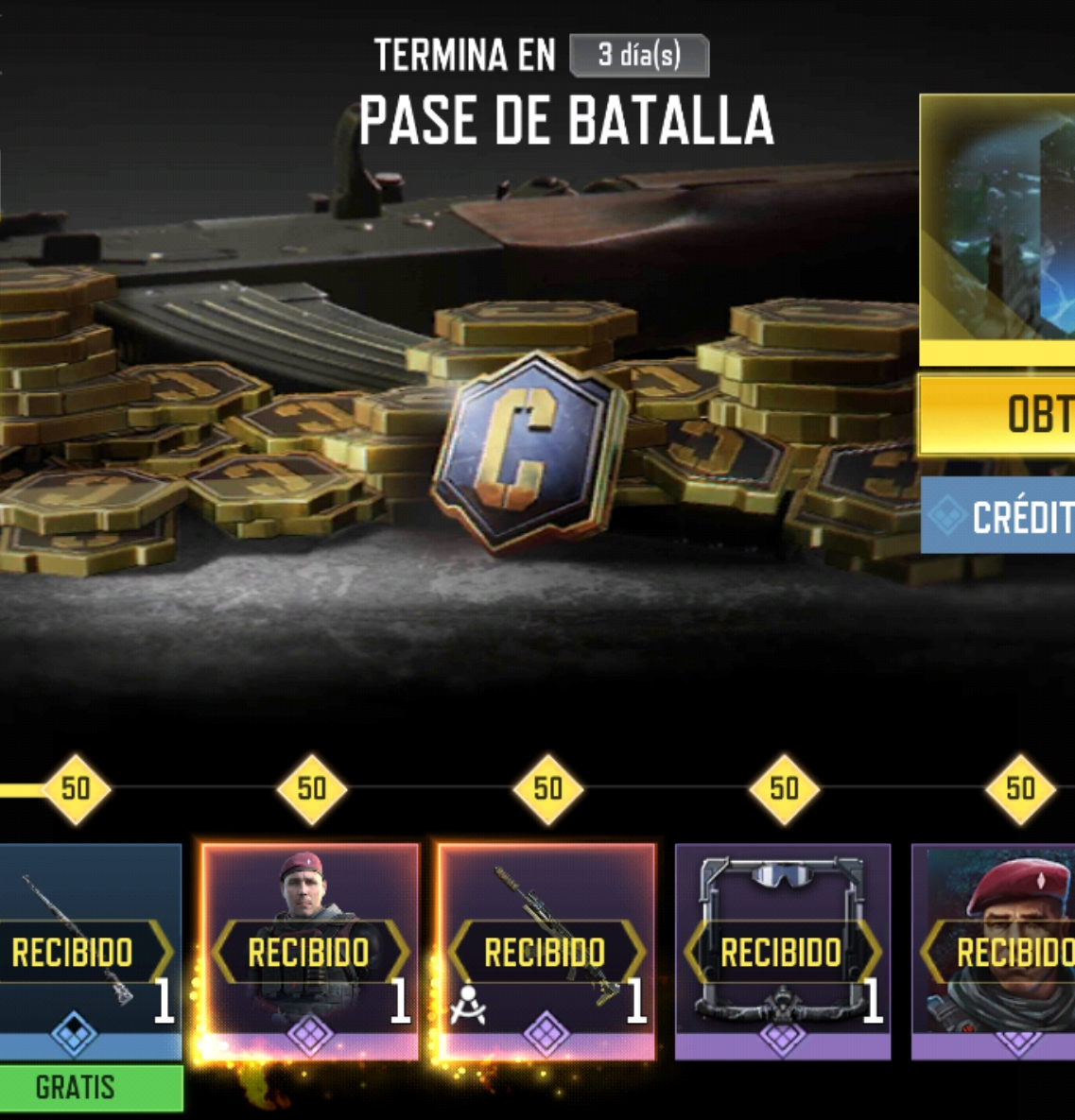Click the credits diamond icon on blue button
The height and width of the screenshot is (1120, 1075).
[947, 515]
